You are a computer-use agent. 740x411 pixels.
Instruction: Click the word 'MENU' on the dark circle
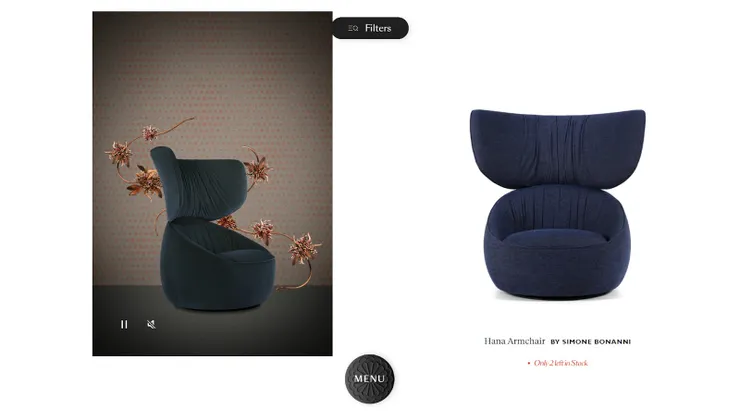pyautogui.click(x=370, y=379)
